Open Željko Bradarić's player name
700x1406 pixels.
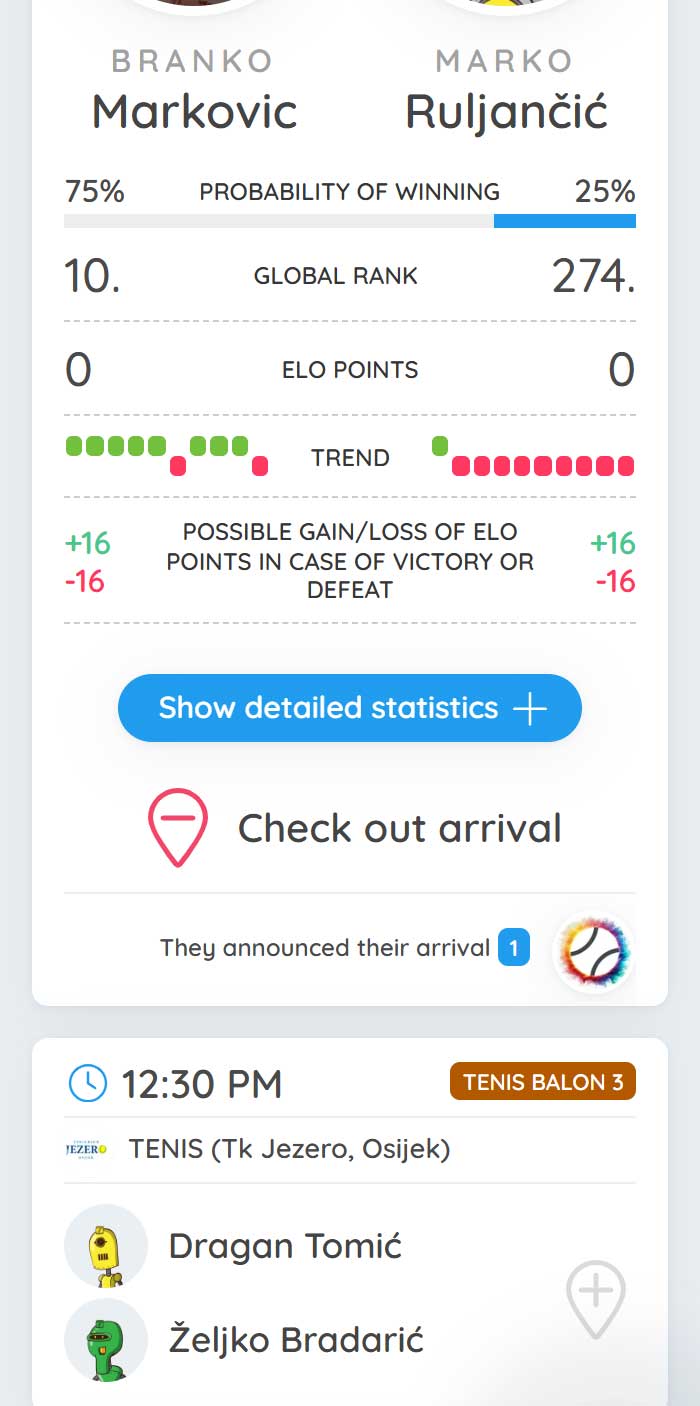click(x=296, y=1340)
